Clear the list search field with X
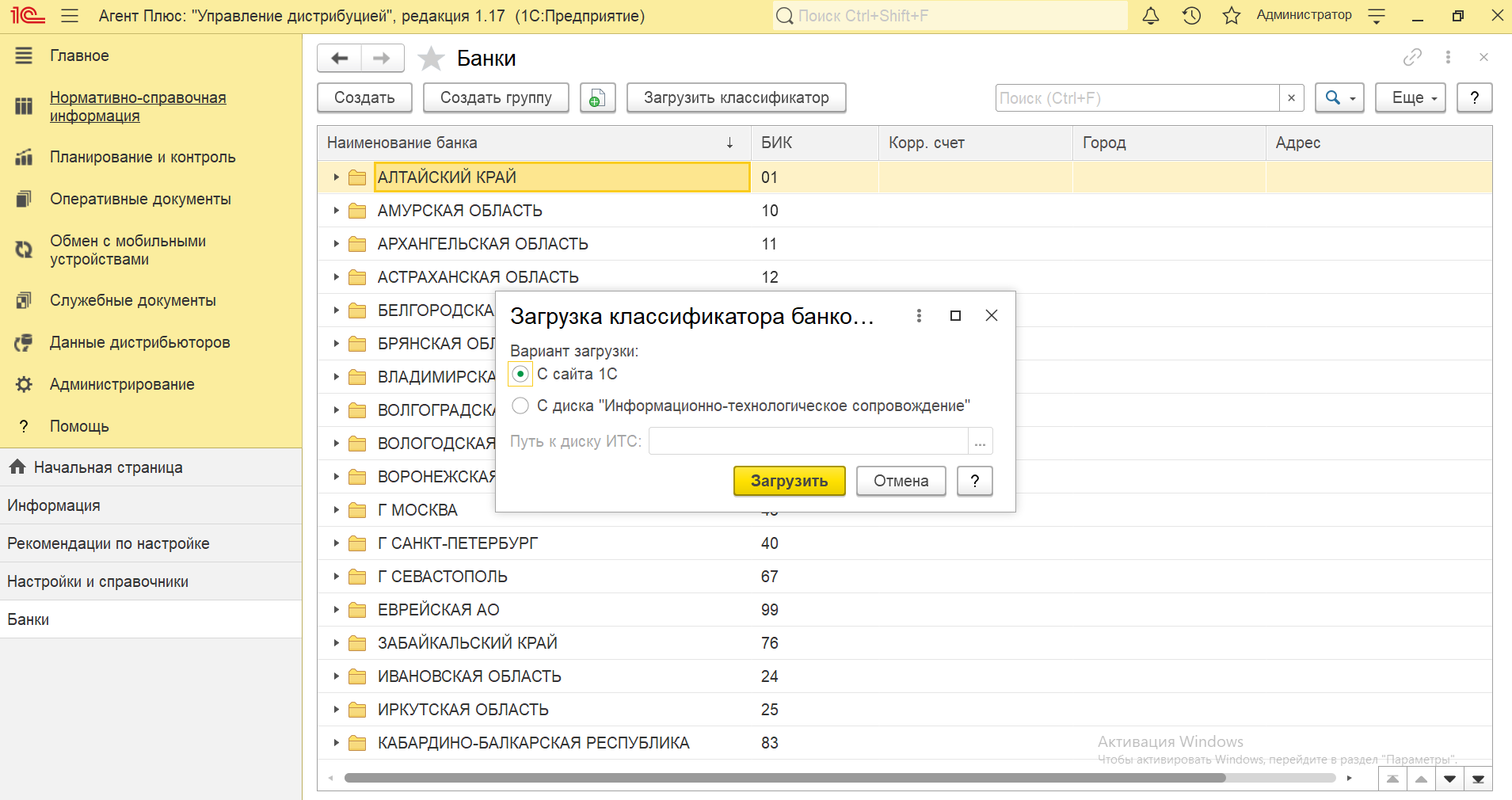 click(1291, 97)
